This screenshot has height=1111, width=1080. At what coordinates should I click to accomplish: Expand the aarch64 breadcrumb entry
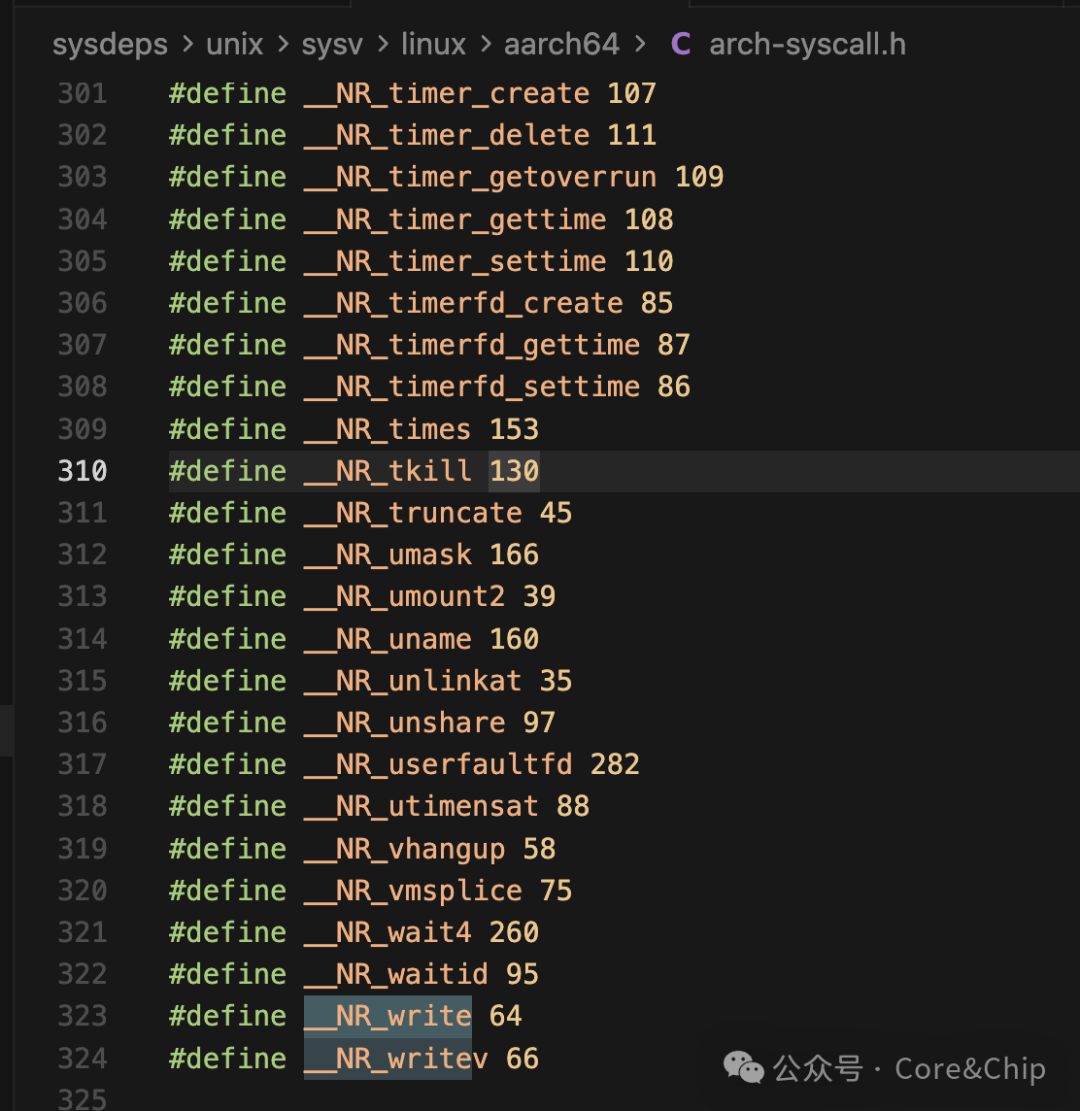561,44
